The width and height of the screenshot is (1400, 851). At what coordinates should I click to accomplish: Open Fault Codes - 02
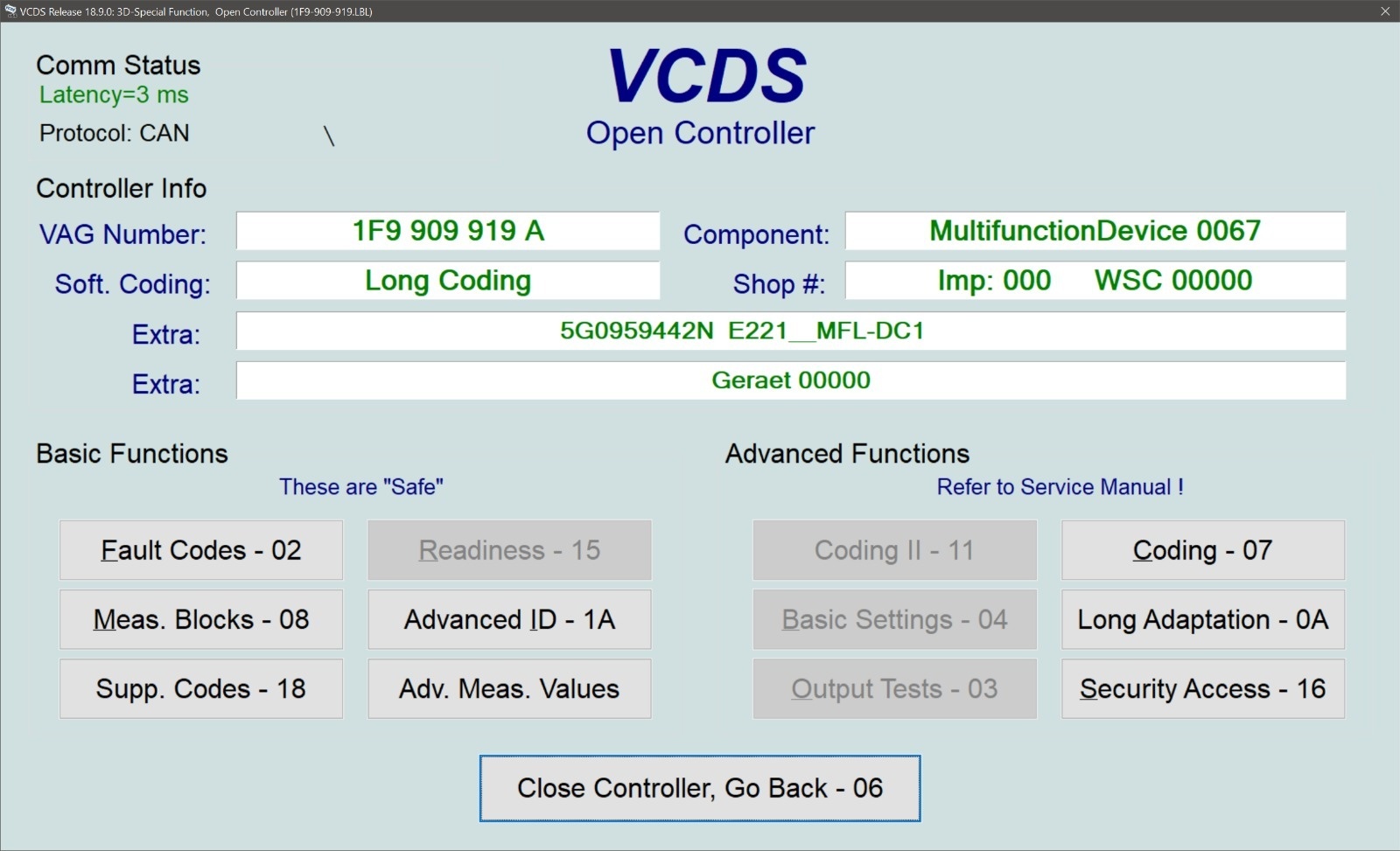point(201,550)
